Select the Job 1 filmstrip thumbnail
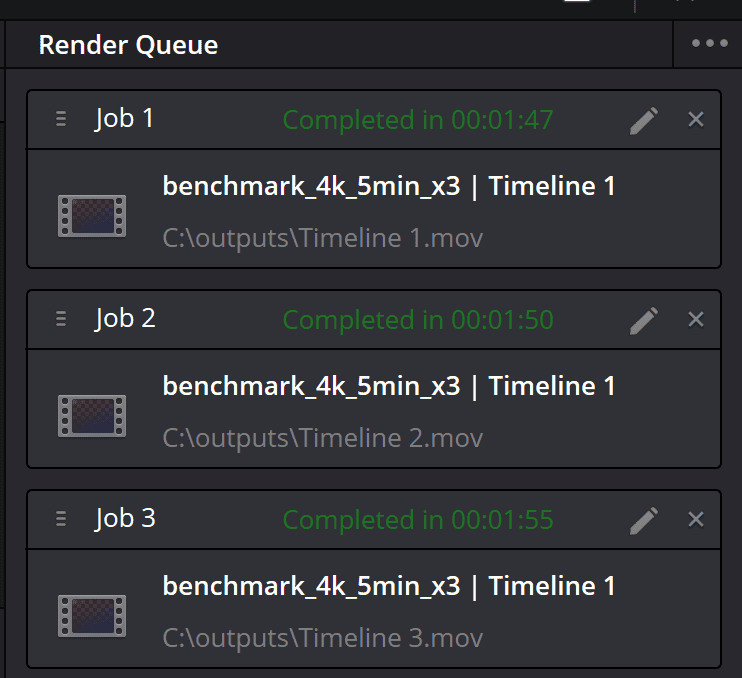 pos(92,216)
